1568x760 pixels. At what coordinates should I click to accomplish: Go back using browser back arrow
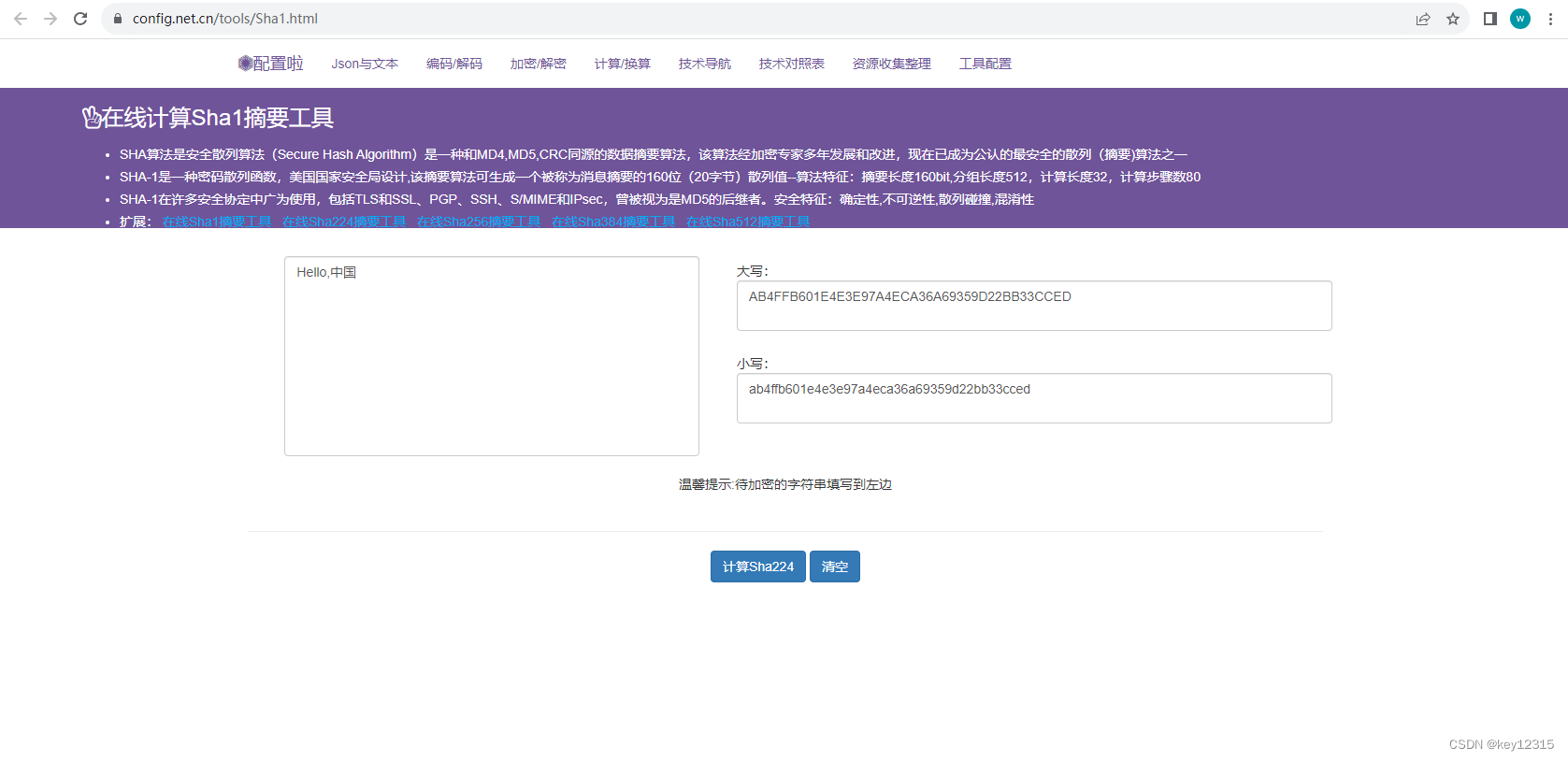(x=21, y=19)
